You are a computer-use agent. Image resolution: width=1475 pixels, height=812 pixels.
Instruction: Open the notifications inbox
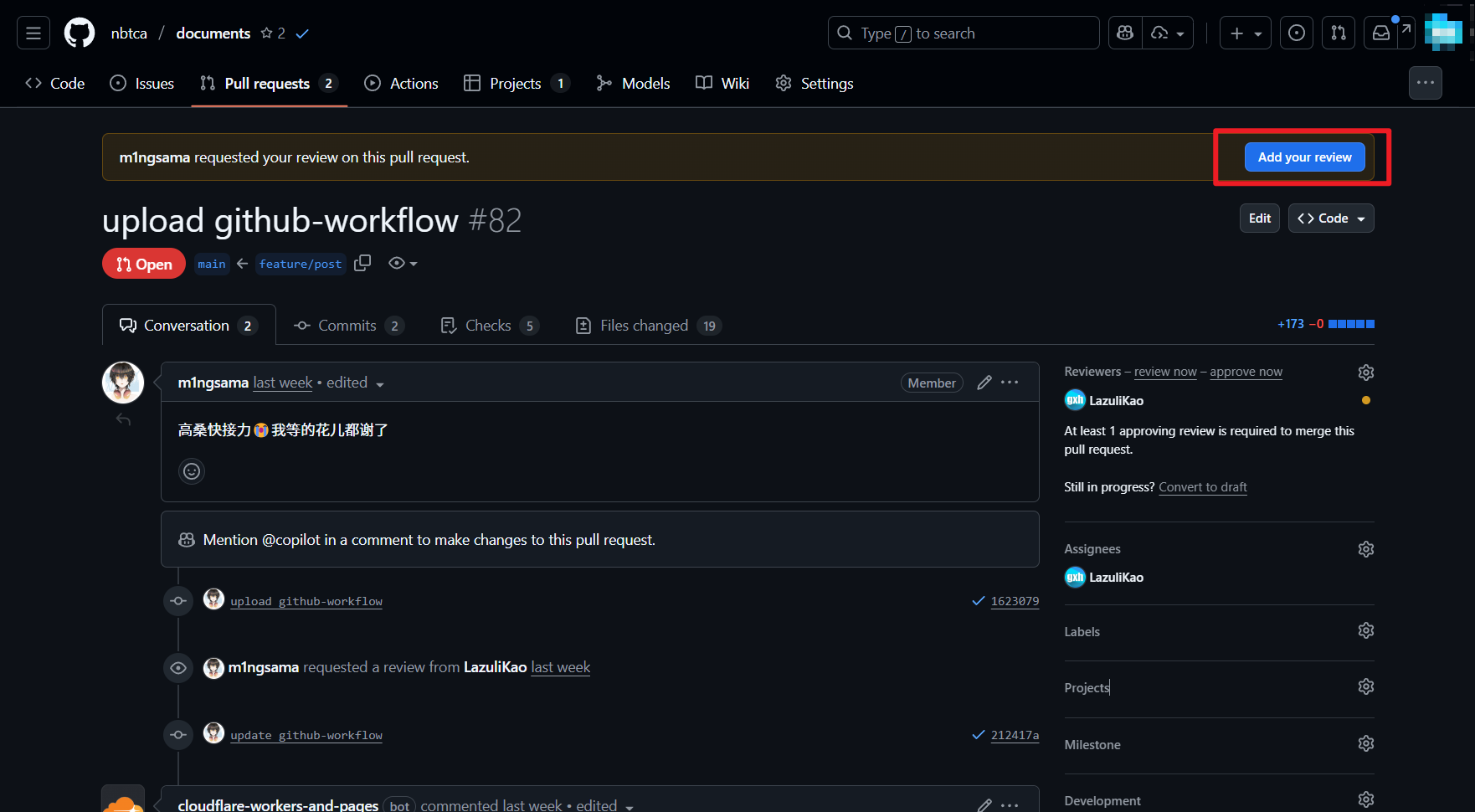[x=1381, y=33]
